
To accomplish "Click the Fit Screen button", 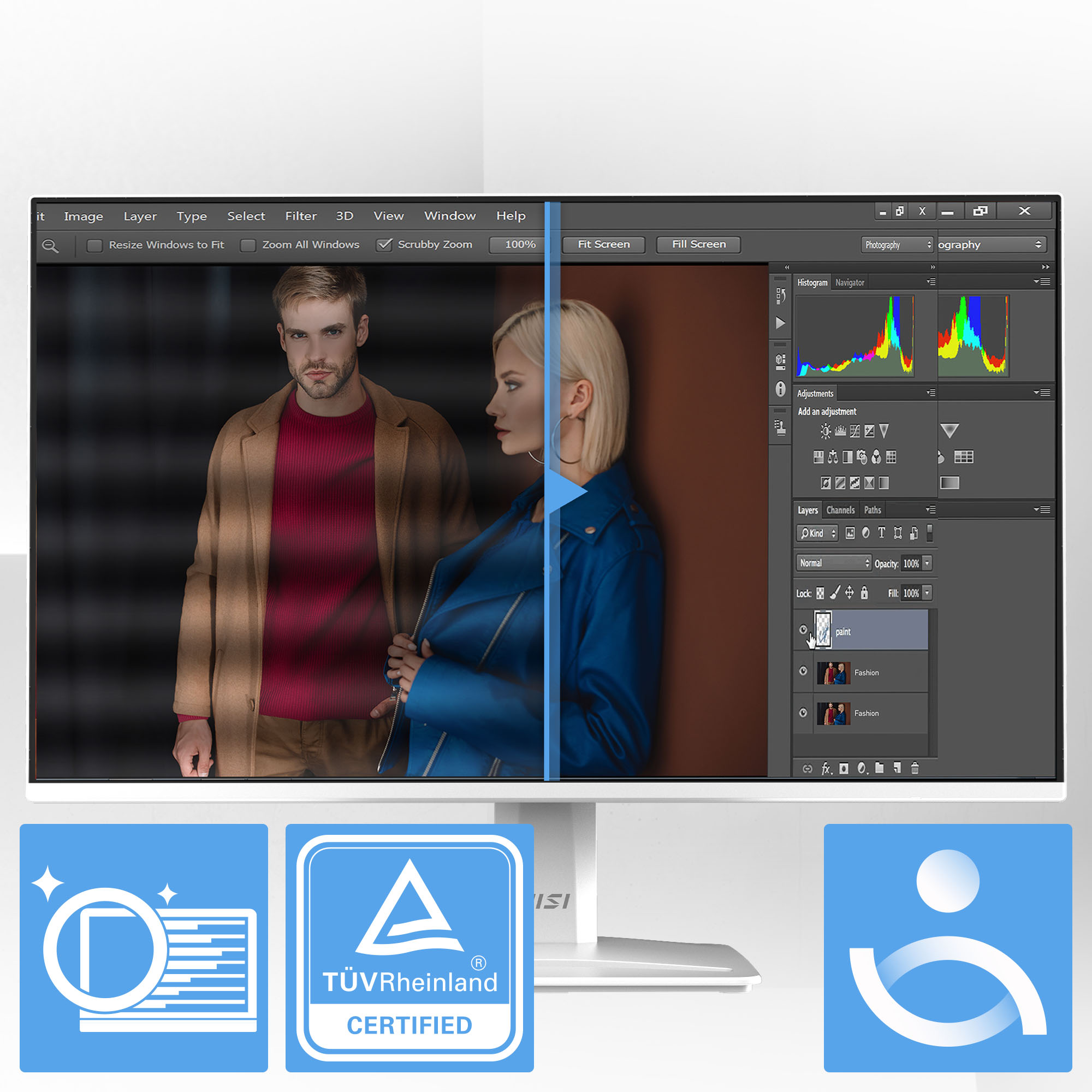I will 604,244.
